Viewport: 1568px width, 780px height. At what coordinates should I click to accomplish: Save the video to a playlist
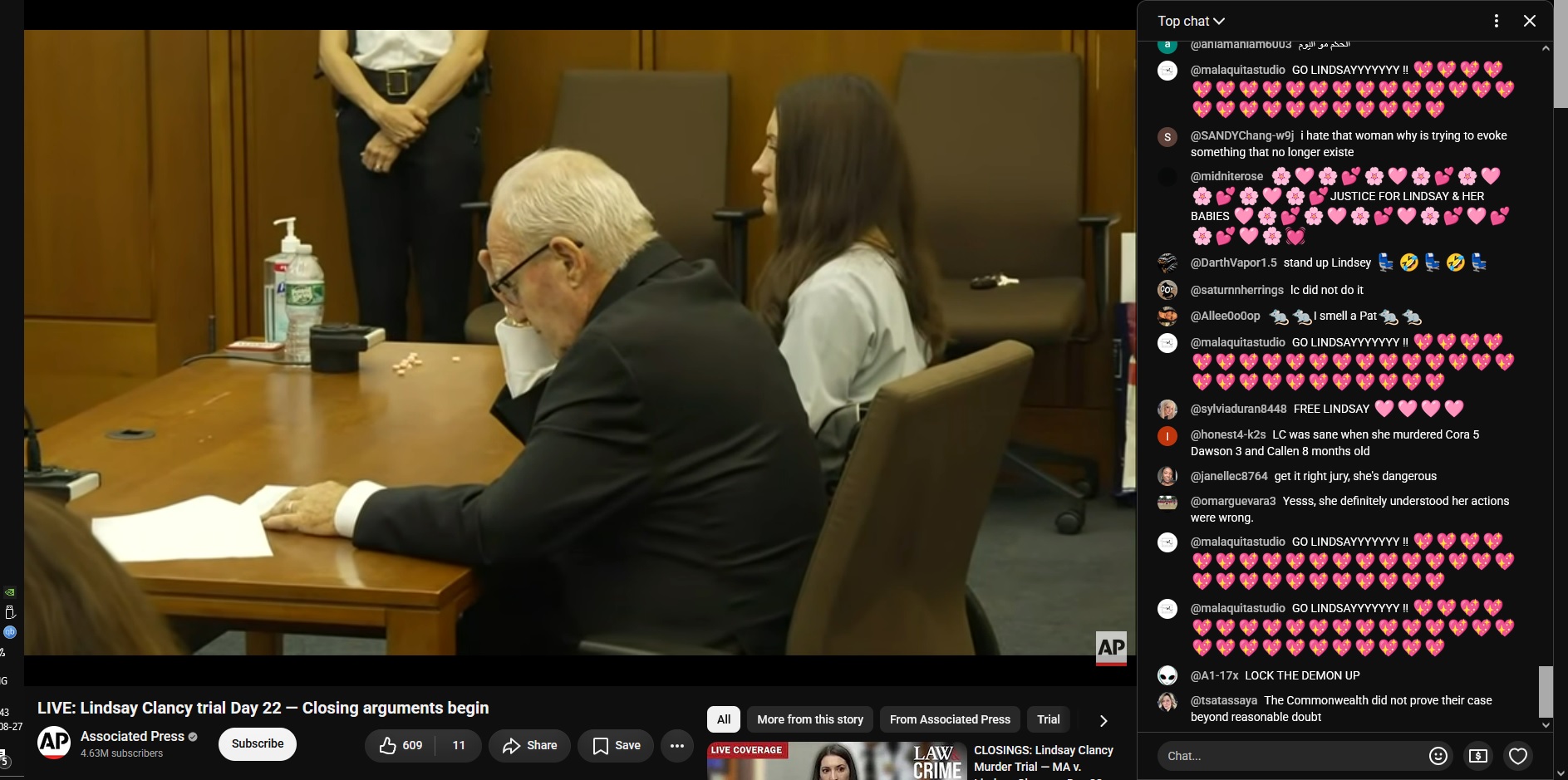[x=616, y=745]
